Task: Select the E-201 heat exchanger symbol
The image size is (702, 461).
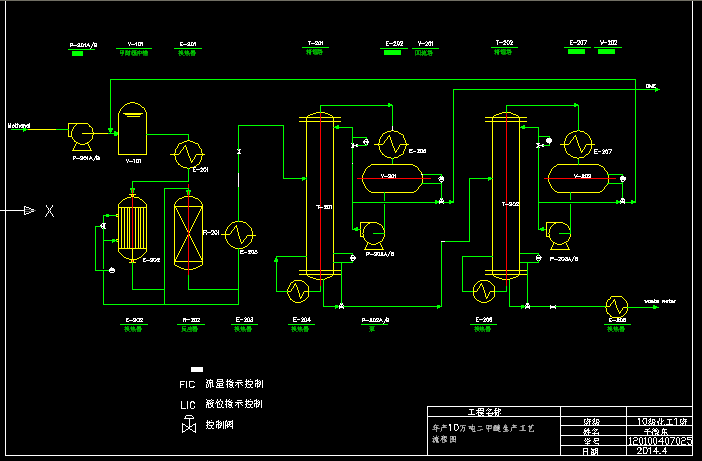Action: [x=186, y=155]
